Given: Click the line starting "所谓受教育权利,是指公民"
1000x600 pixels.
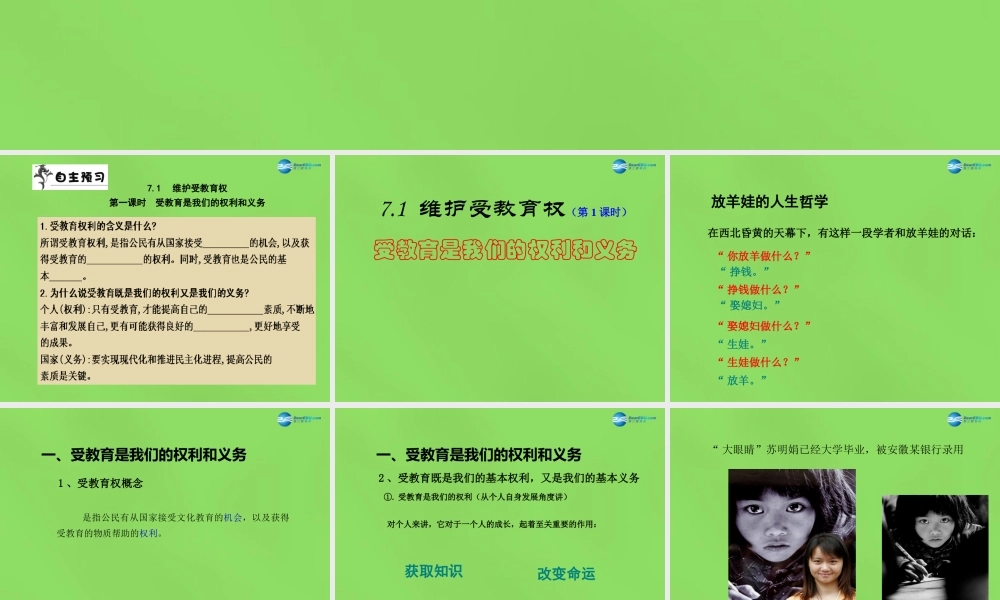Looking at the screenshot, I should [175, 243].
